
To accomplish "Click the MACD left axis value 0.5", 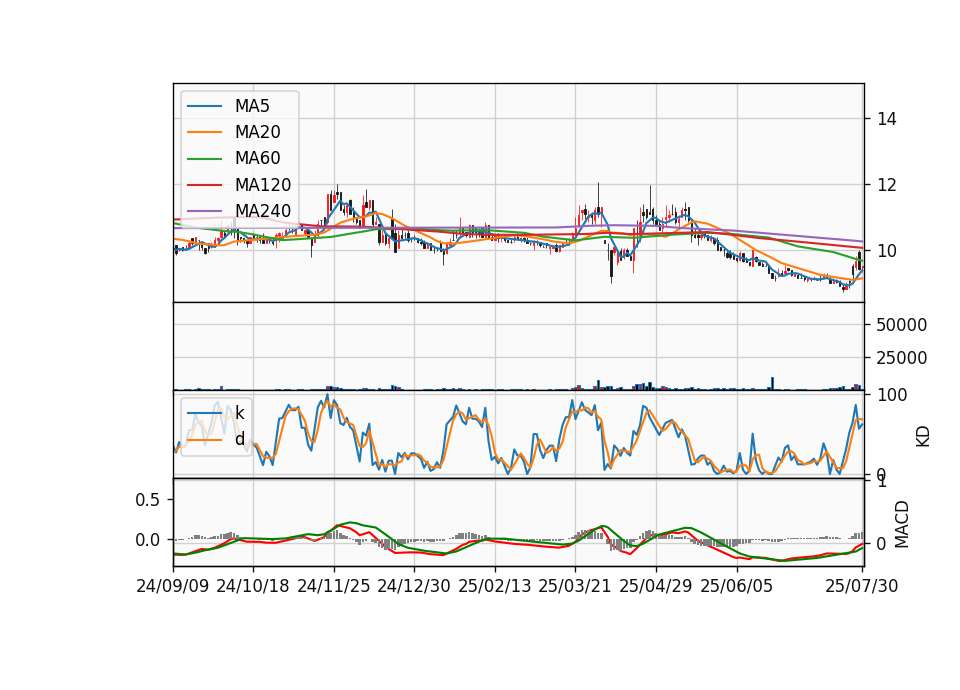I will (x=147, y=500).
